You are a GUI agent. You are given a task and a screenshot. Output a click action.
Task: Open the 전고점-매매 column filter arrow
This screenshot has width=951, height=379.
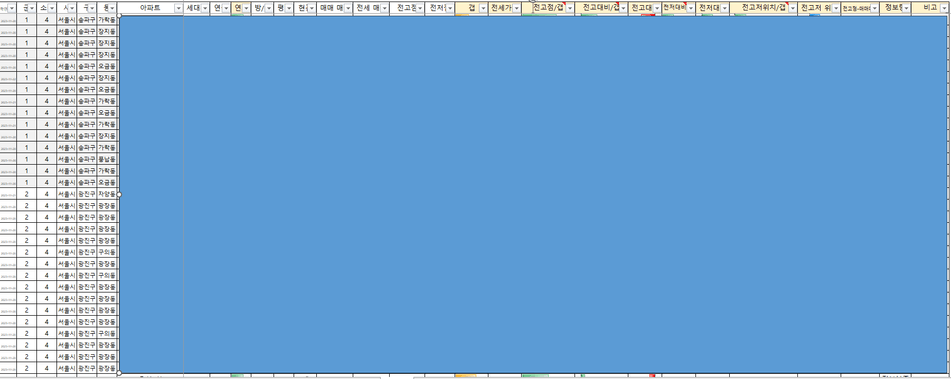click(x=875, y=8)
